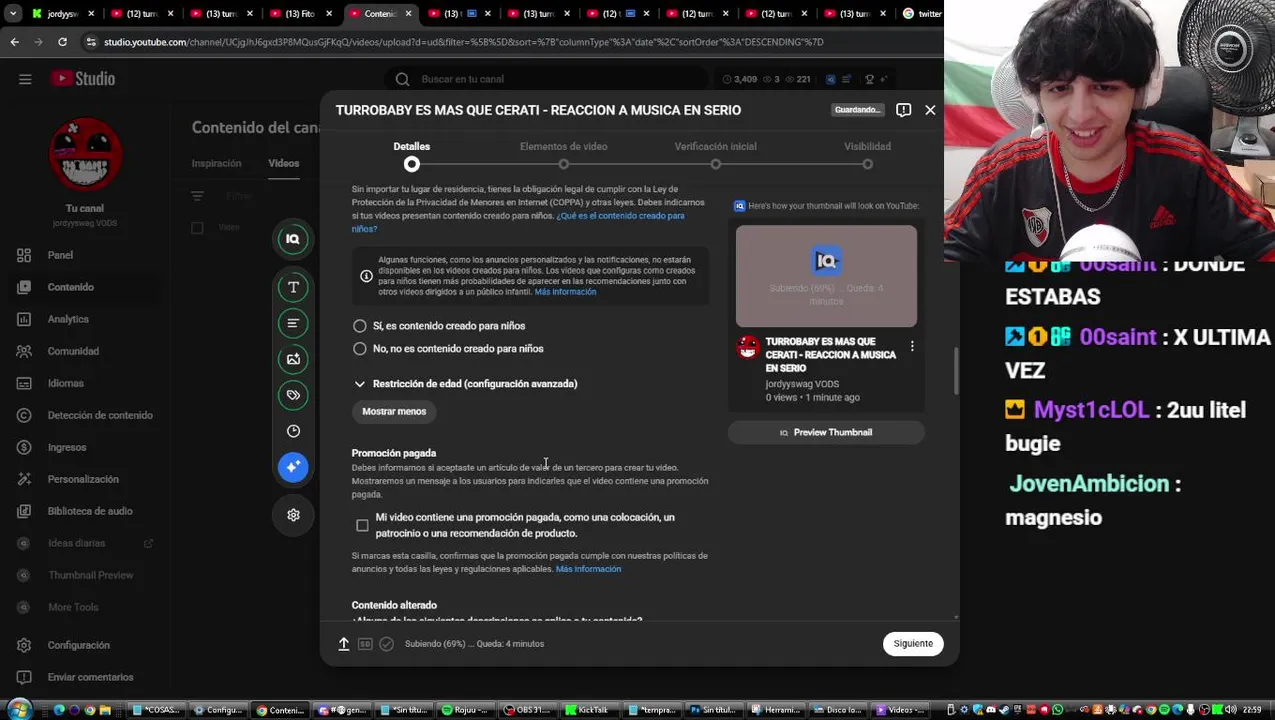Click the 'Preview Thumbnail' button
Image resolution: width=1275 pixels, height=720 pixels.
click(x=826, y=432)
